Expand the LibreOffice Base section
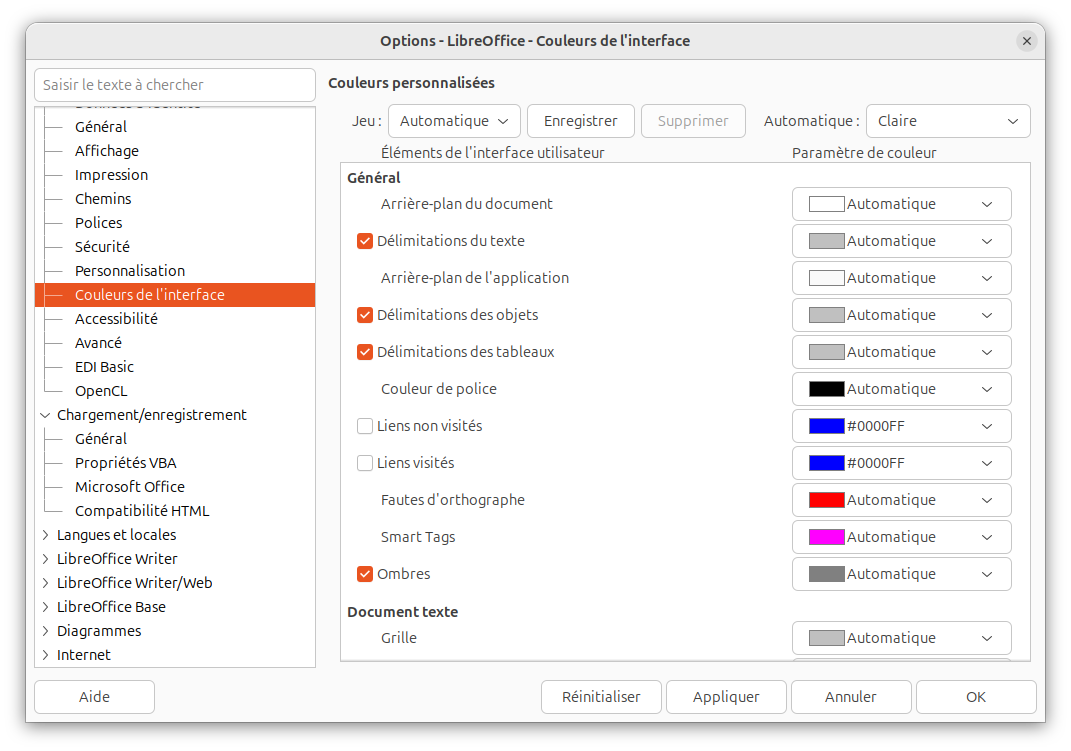Viewport: 1071px width, 751px height. 45,607
